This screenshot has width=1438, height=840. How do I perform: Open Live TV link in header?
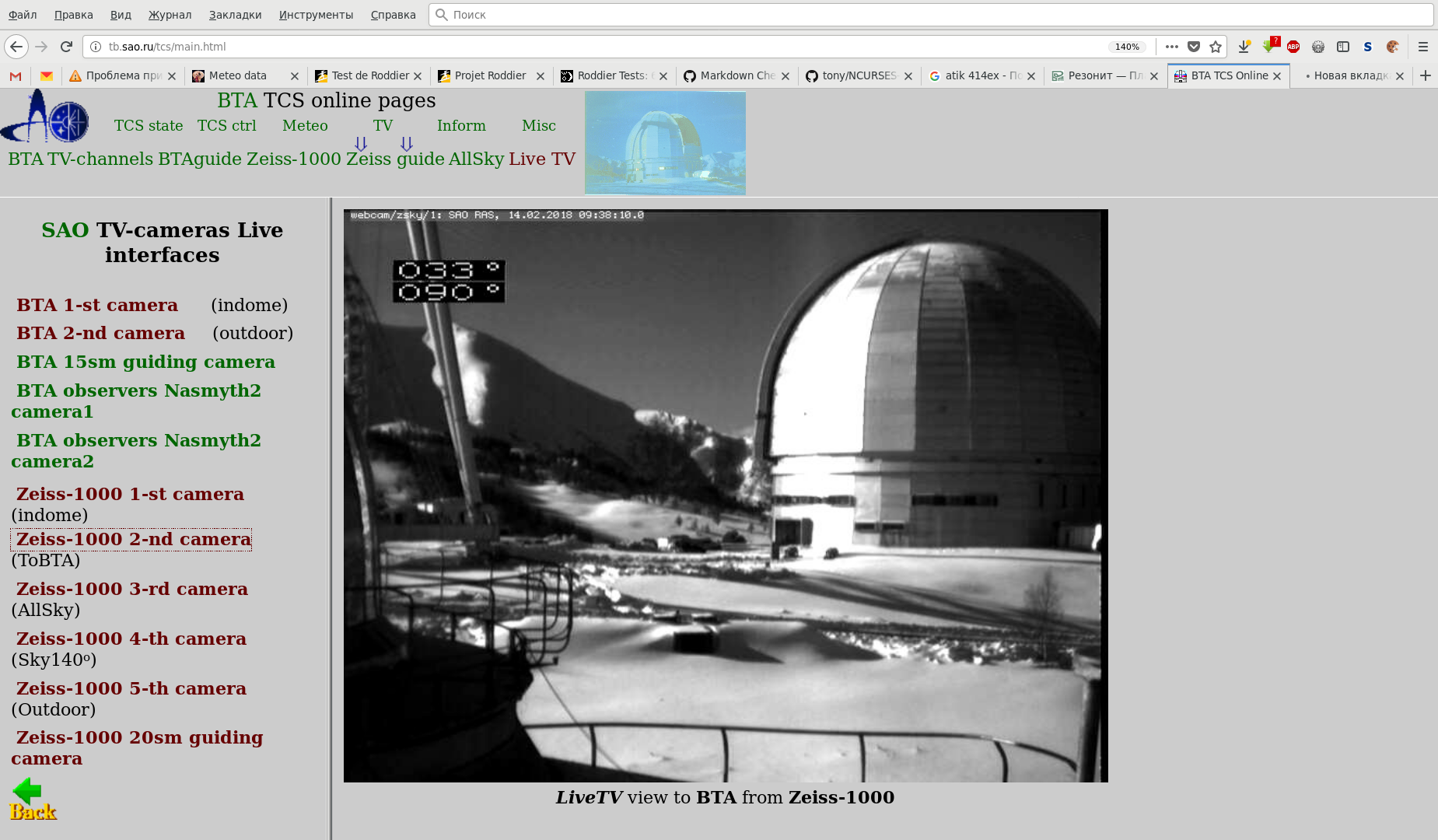click(542, 159)
